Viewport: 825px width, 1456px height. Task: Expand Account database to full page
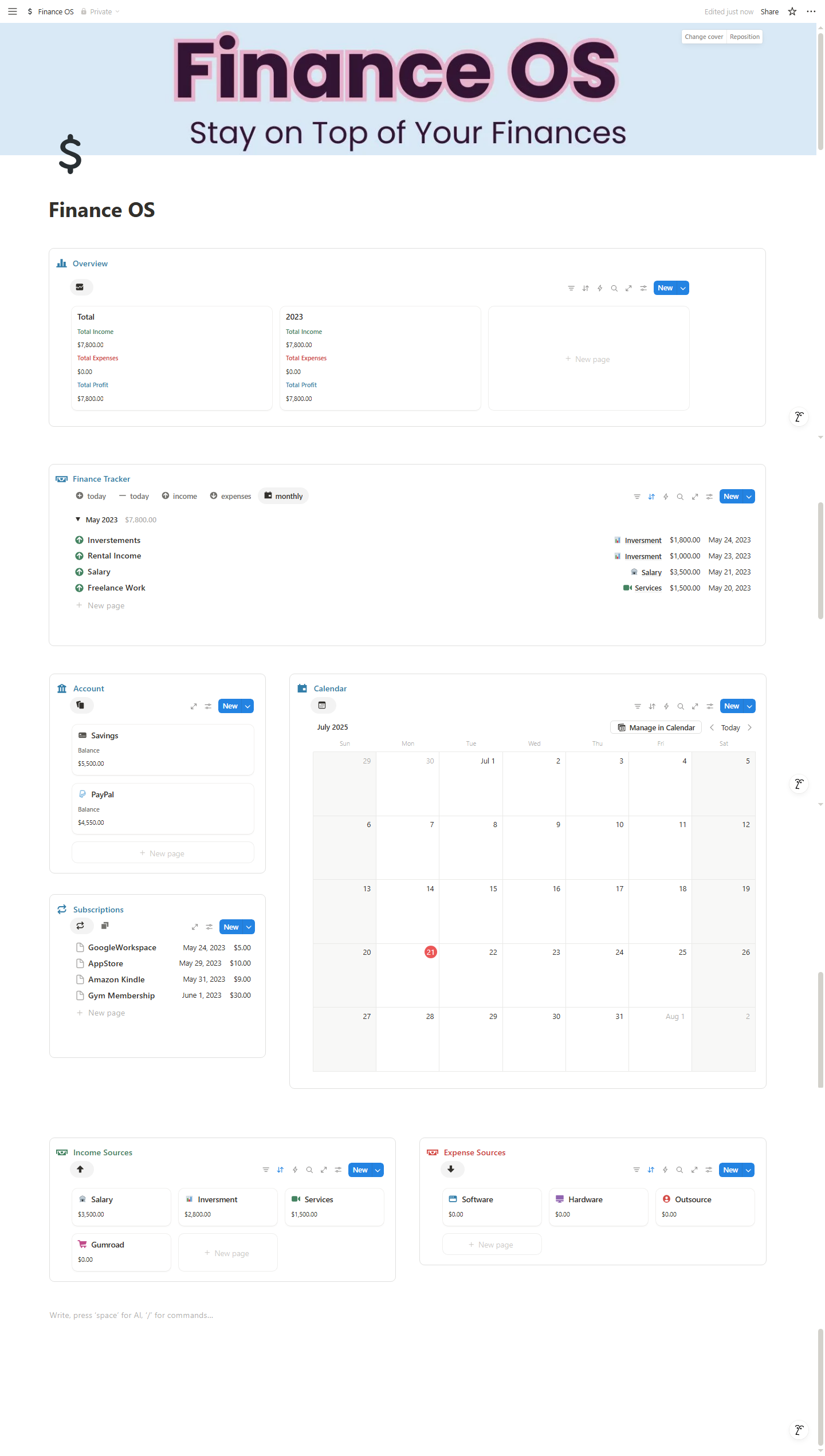194,706
